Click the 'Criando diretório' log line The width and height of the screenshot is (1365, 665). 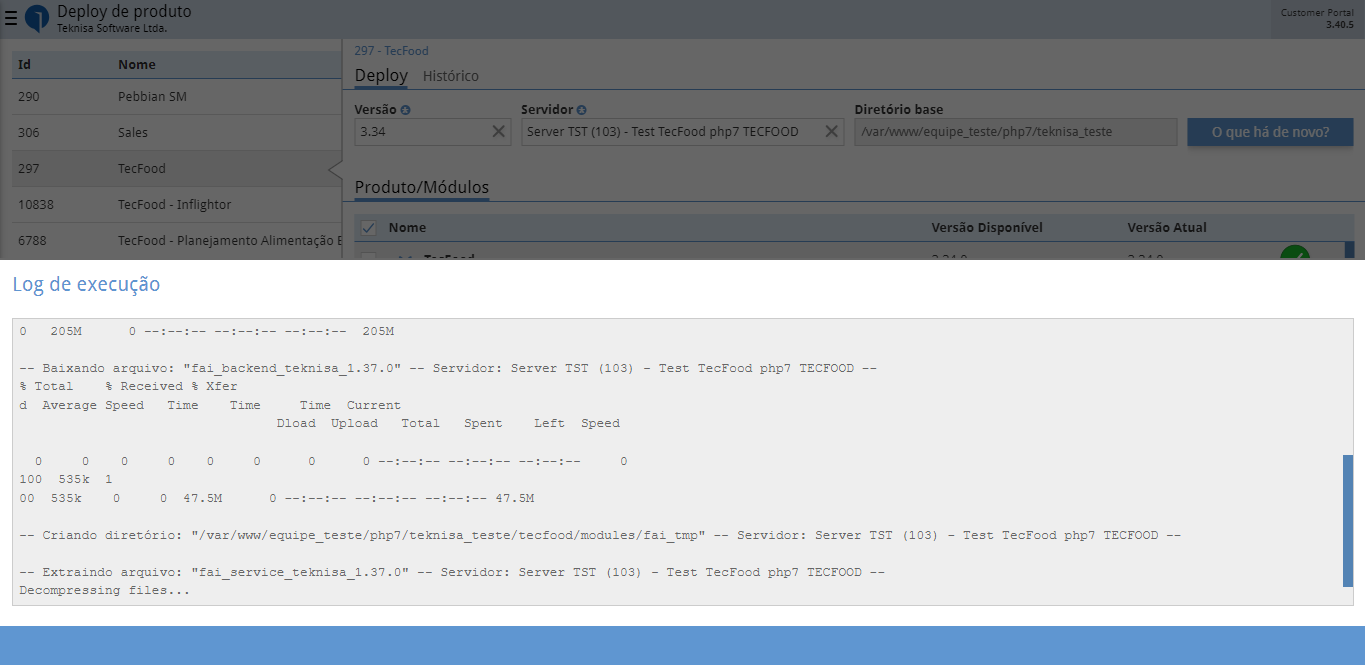[600, 535]
